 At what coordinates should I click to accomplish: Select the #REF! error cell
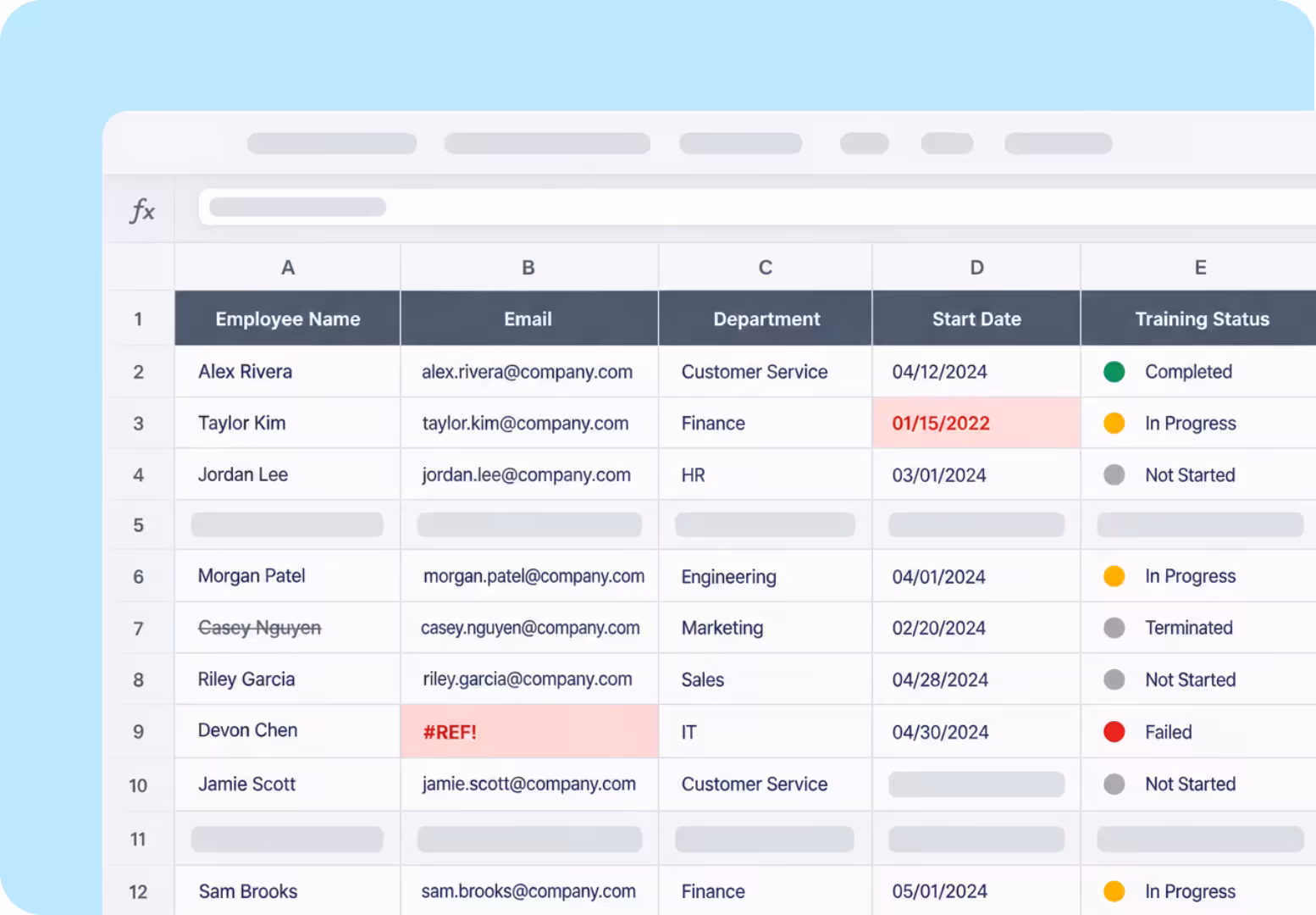[x=528, y=732]
